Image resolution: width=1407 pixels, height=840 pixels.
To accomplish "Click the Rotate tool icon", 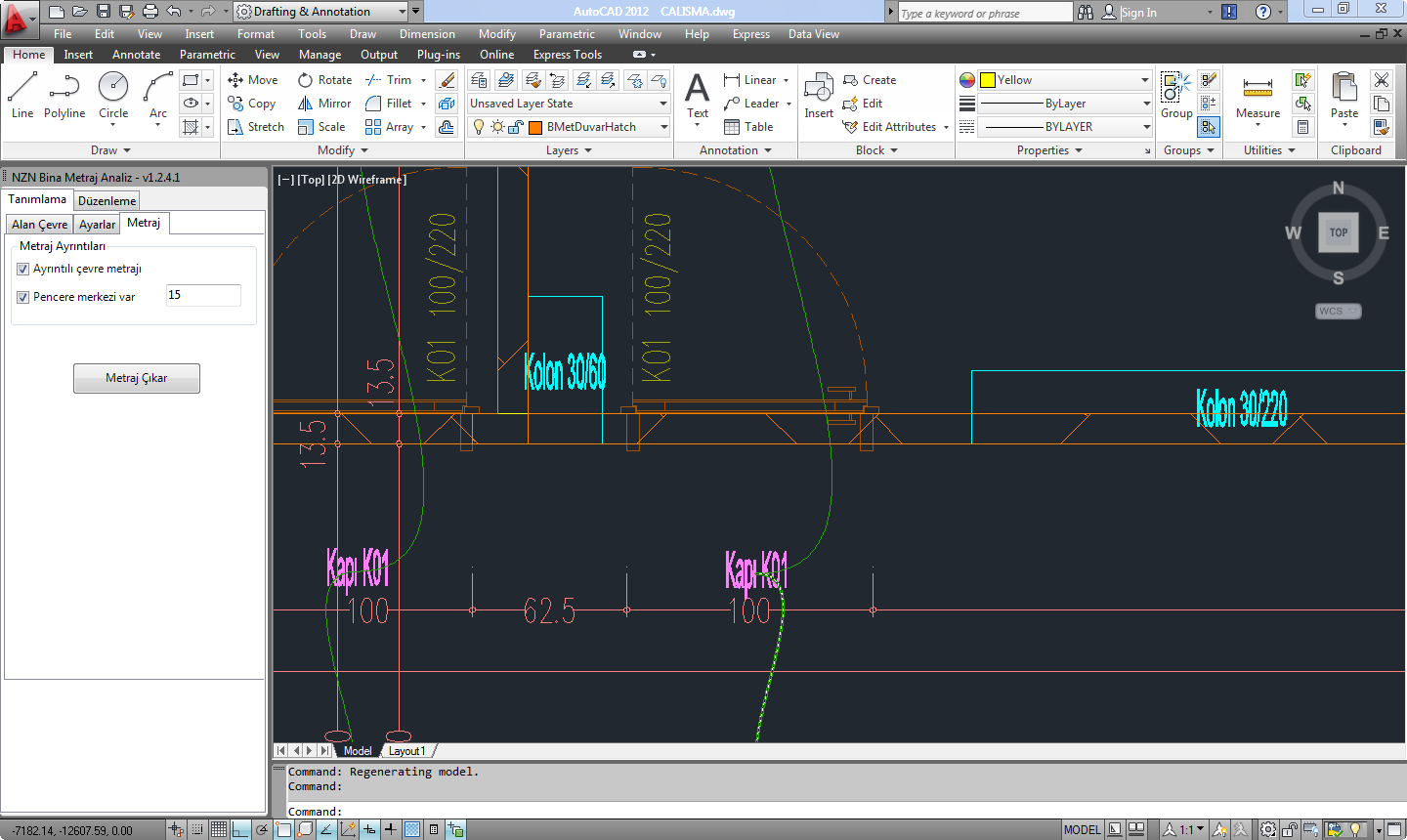I will point(306,80).
